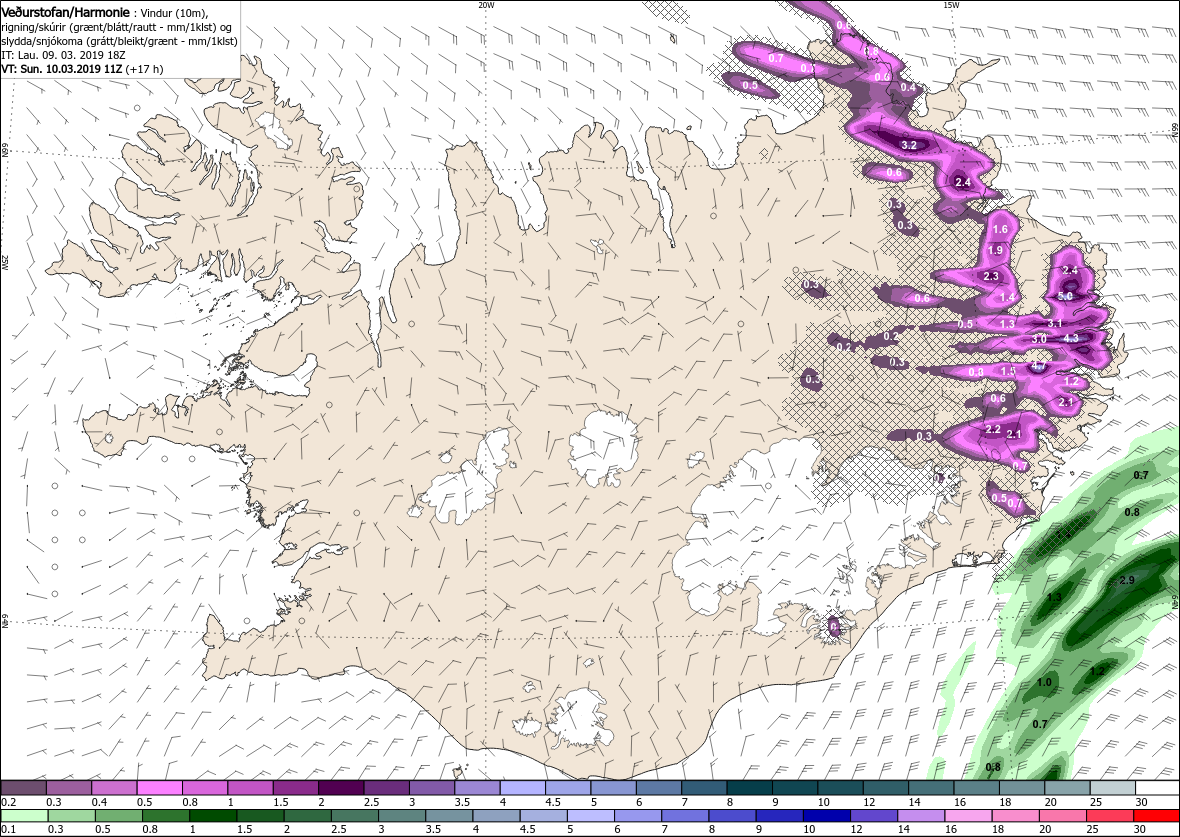This screenshot has width=1180, height=837.
Task: Click the 3.1 snowfall value on the map
Action: 1054,323
